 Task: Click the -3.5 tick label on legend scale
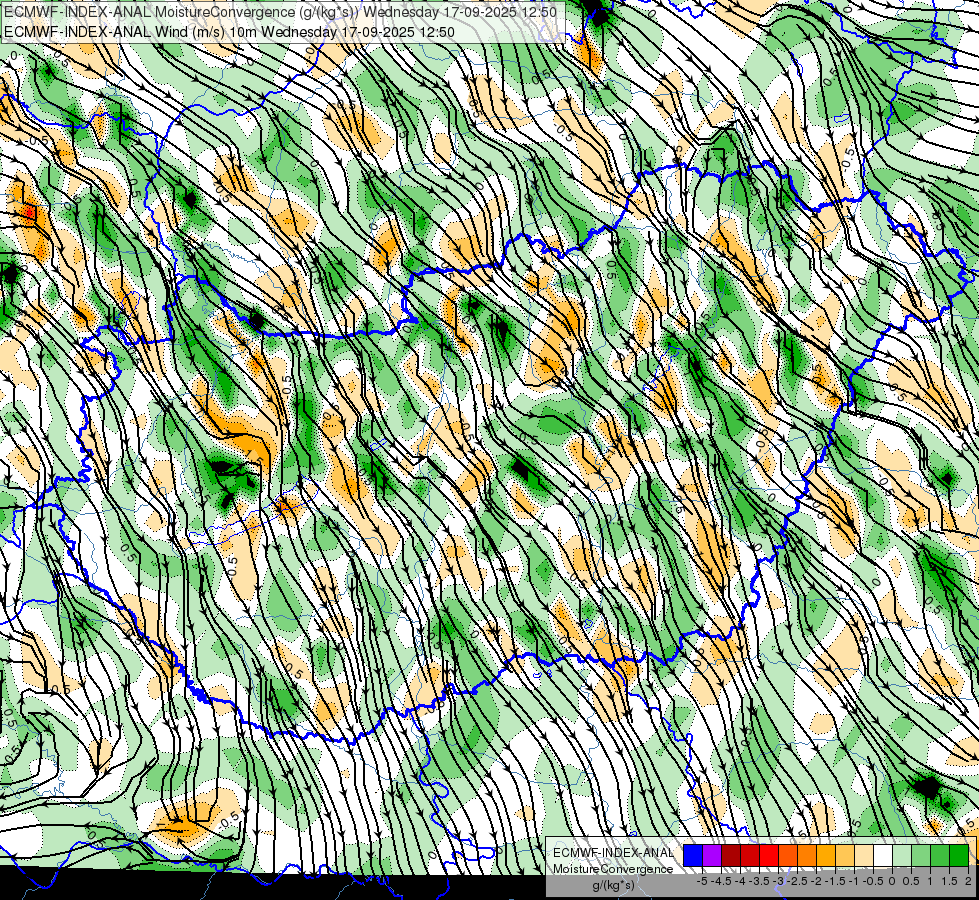tap(759, 881)
